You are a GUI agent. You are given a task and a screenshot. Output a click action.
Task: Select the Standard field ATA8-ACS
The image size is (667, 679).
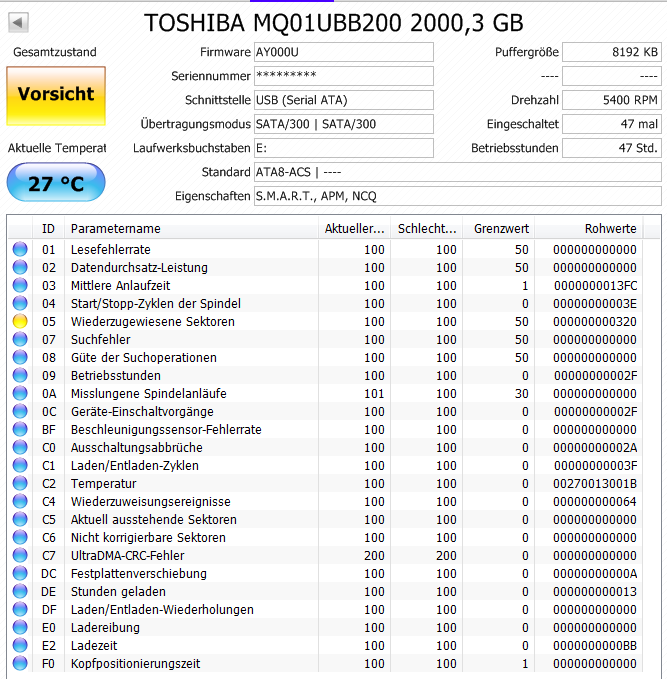pos(458,172)
